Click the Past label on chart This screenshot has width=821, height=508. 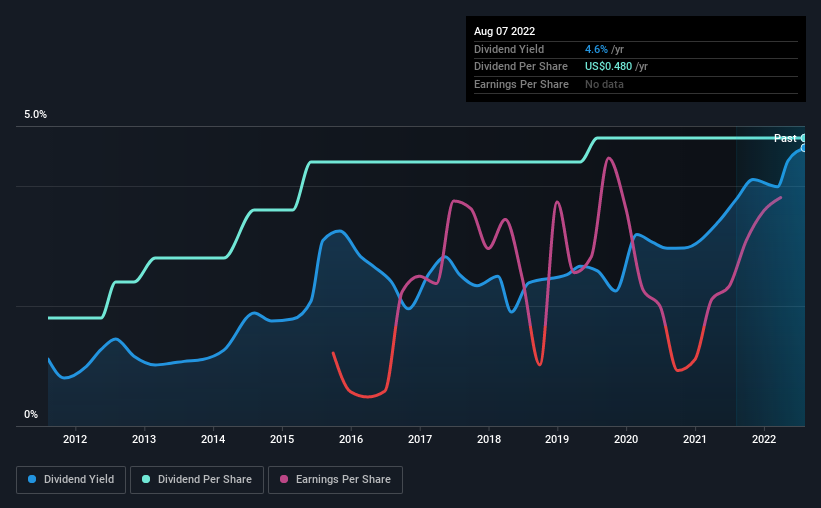785,138
